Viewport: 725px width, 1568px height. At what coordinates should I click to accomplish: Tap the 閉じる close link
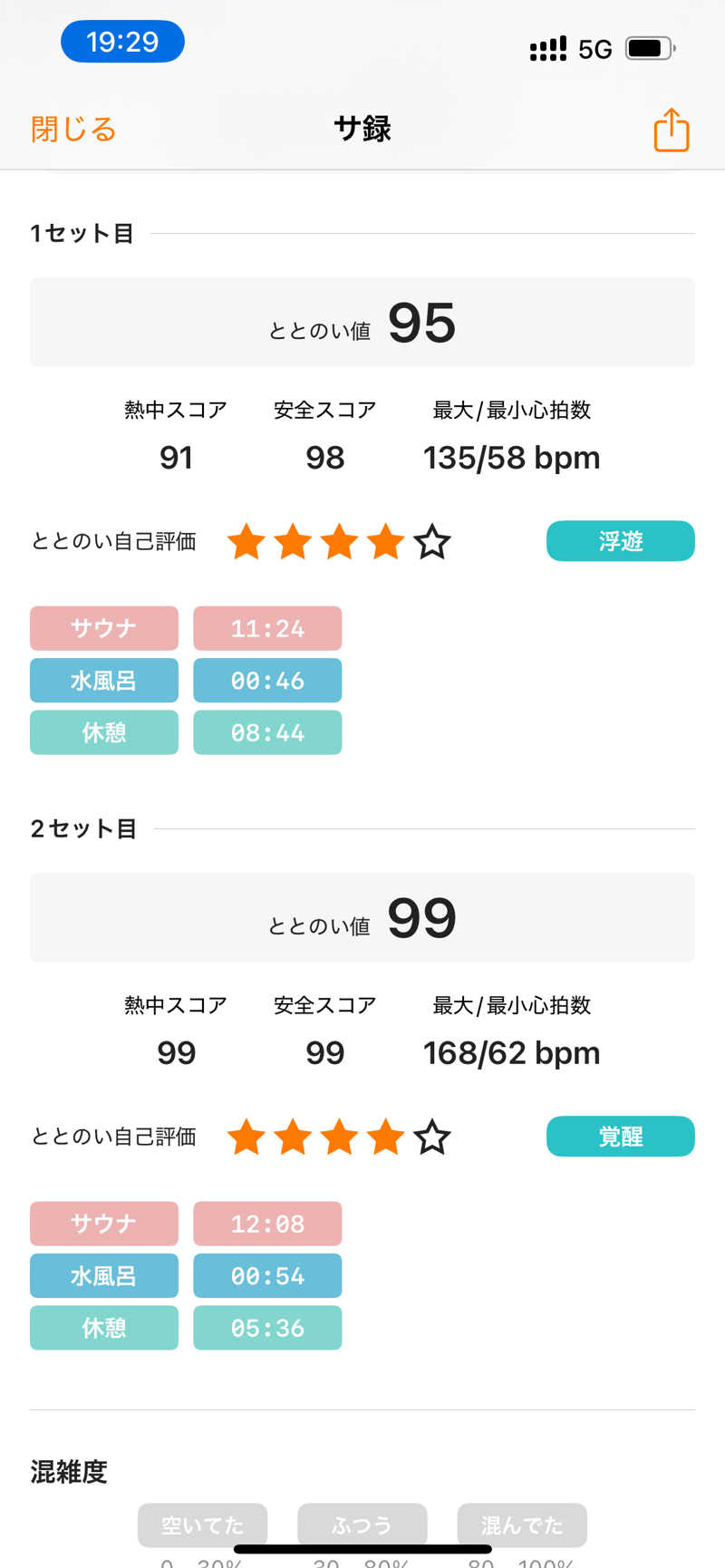[73, 130]
